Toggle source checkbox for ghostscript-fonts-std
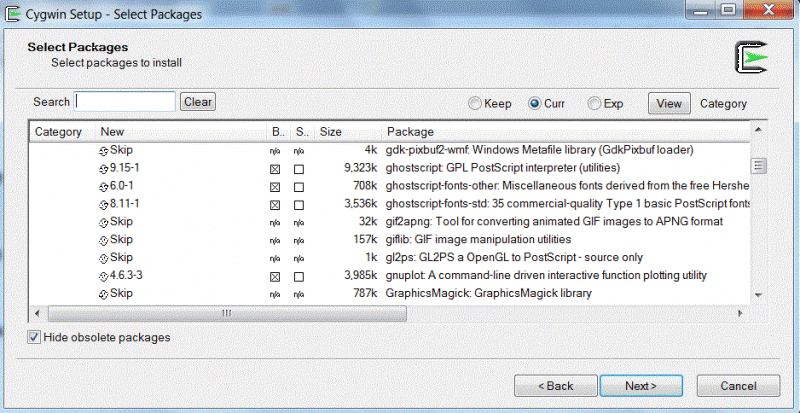800x413 pixels. 299,205
